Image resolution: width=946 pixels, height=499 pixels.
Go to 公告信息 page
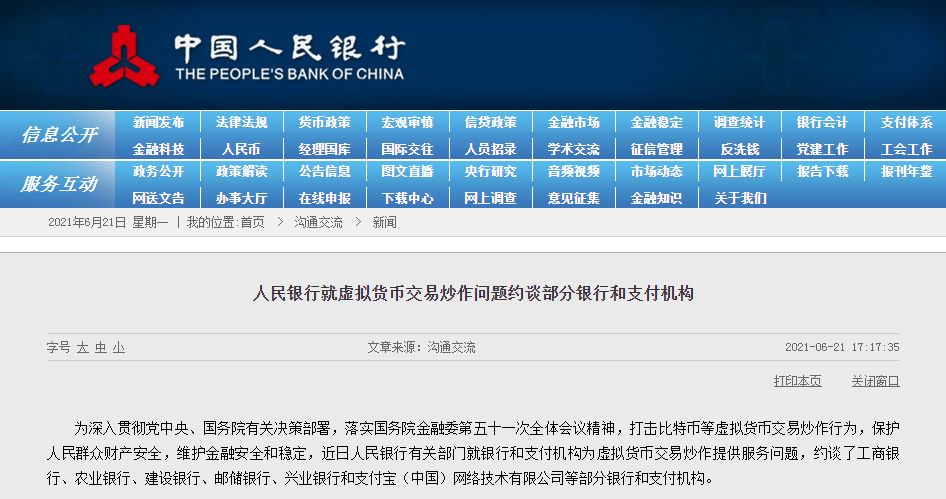325,171
